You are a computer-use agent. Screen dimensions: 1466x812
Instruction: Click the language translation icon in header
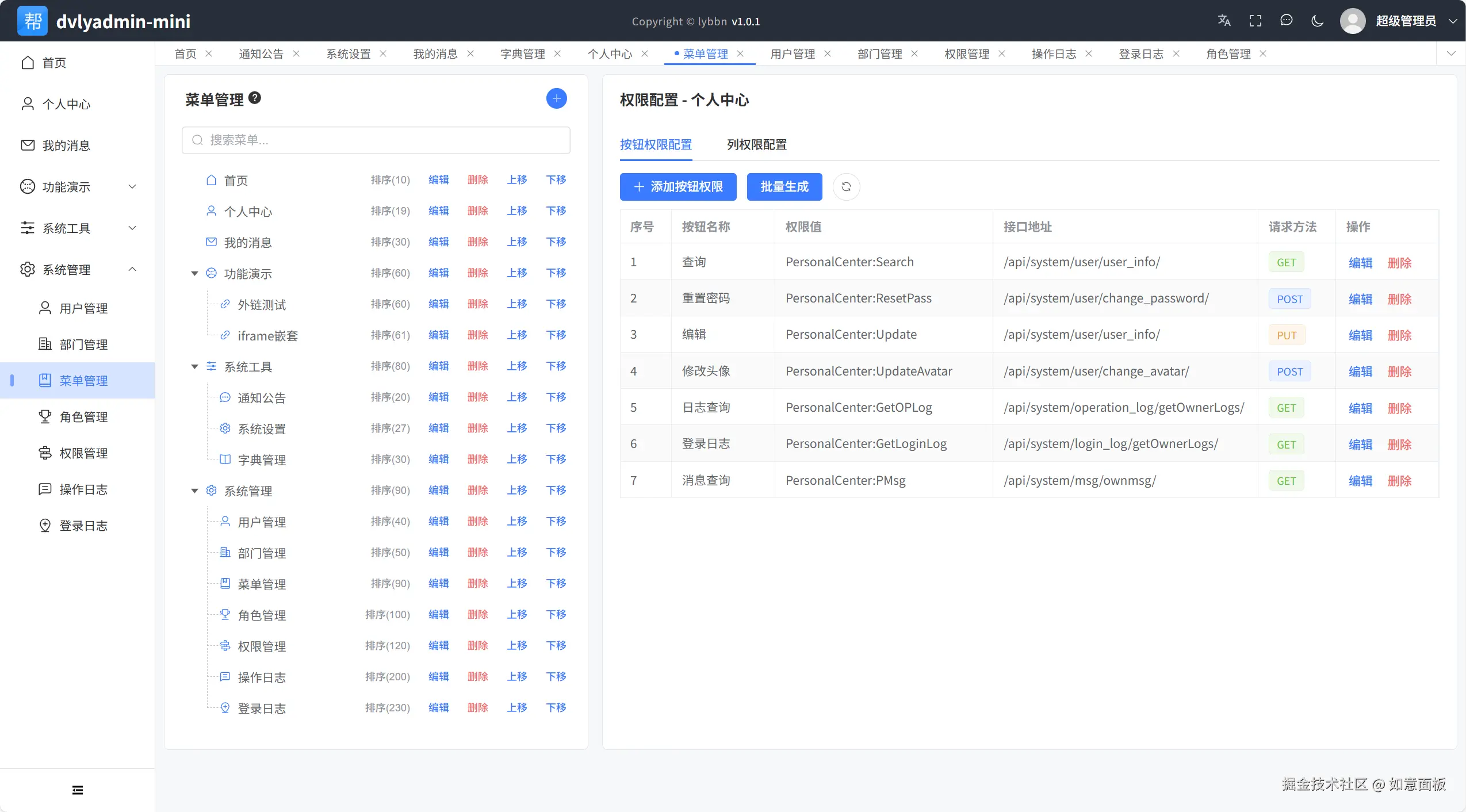click(x=1224, y=21)
